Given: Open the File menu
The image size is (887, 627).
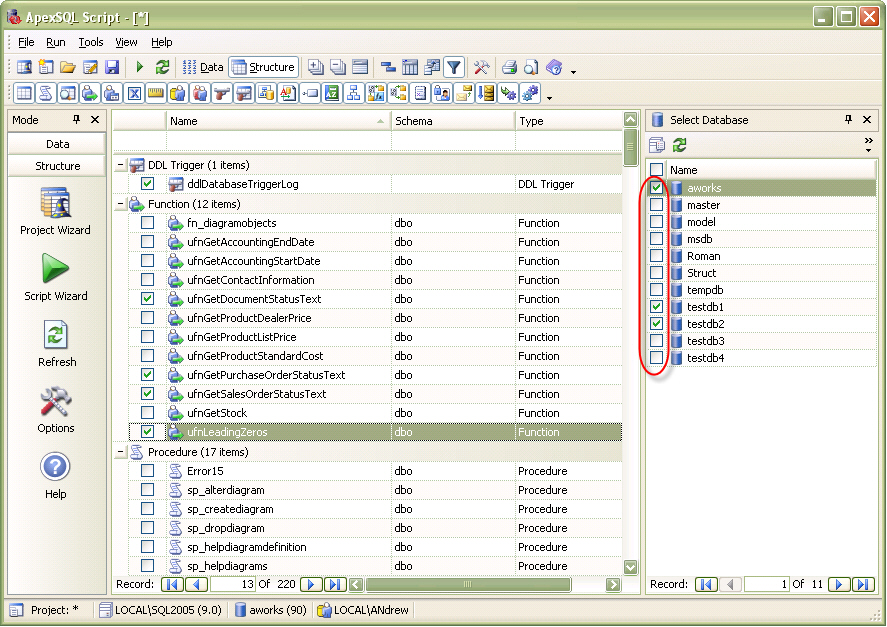Looking at the screenshot, I should pos(25,42).
